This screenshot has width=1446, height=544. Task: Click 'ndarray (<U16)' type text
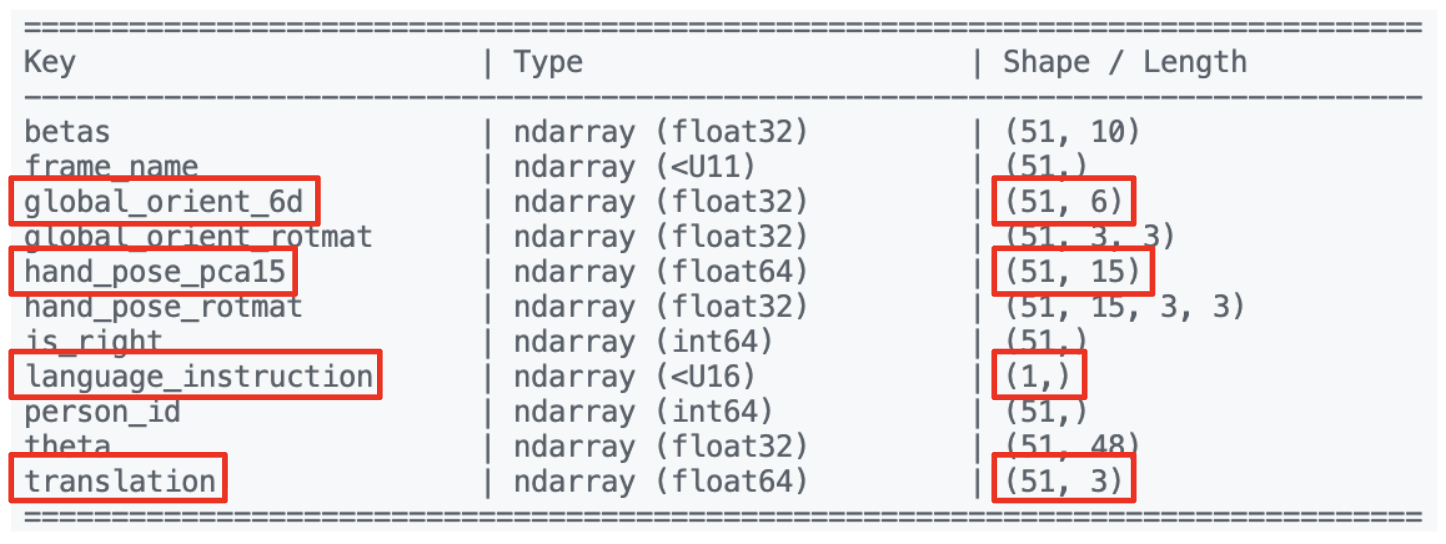click(635, 376)
